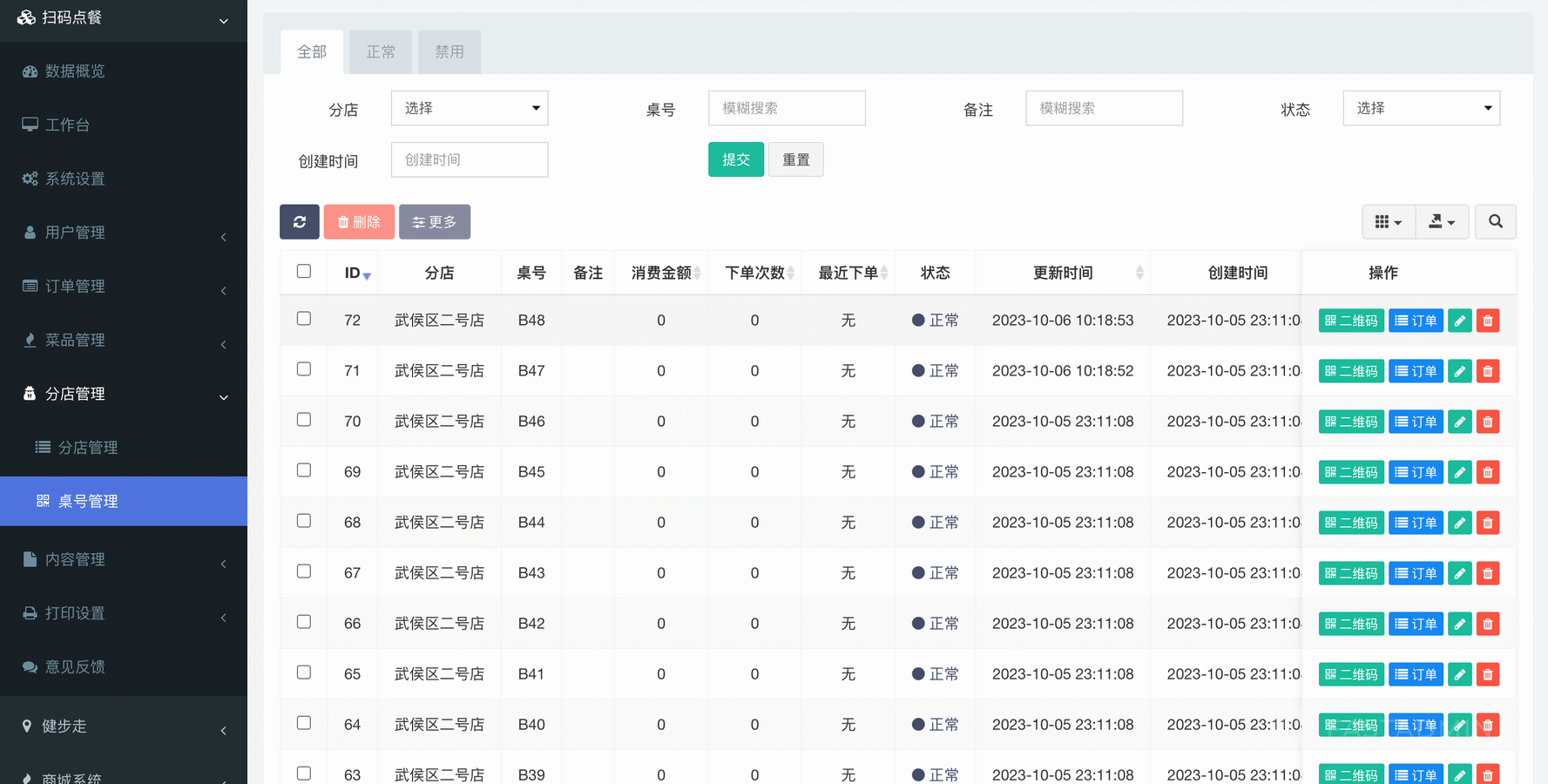1548x784 pixels.
Task: Click the 桌号 fuzzy search input field
Action: [x=787, y=108]
